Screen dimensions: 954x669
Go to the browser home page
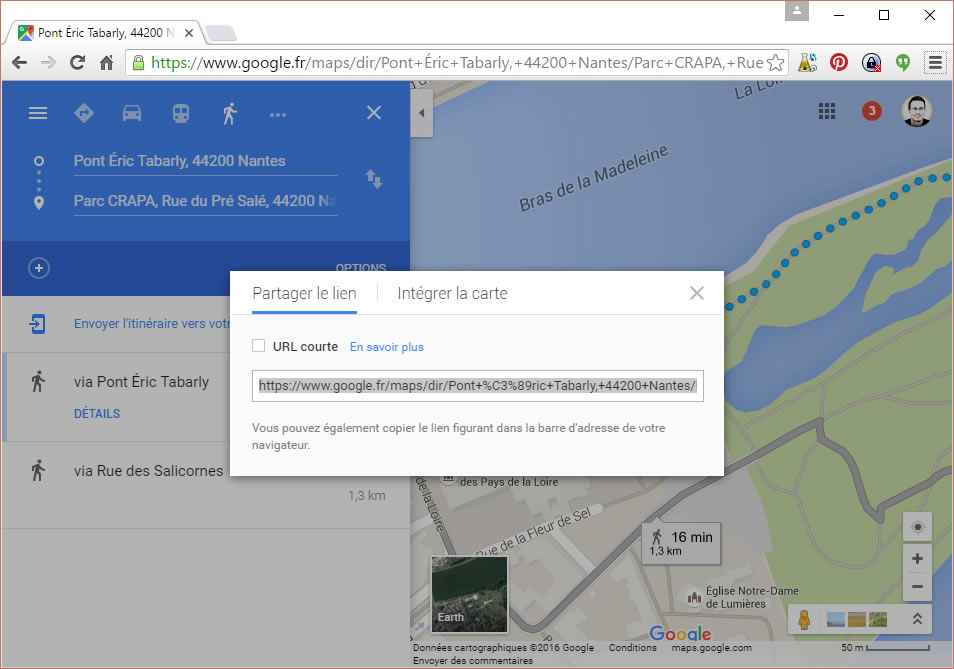coord(106,63)
